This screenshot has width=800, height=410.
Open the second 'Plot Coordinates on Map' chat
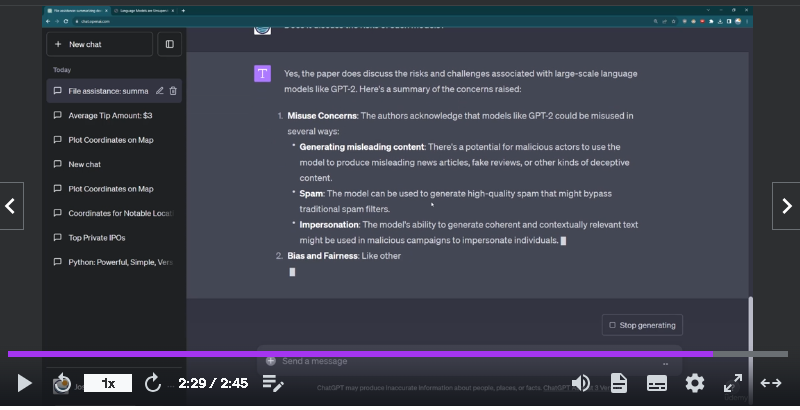tap(111, 189)
